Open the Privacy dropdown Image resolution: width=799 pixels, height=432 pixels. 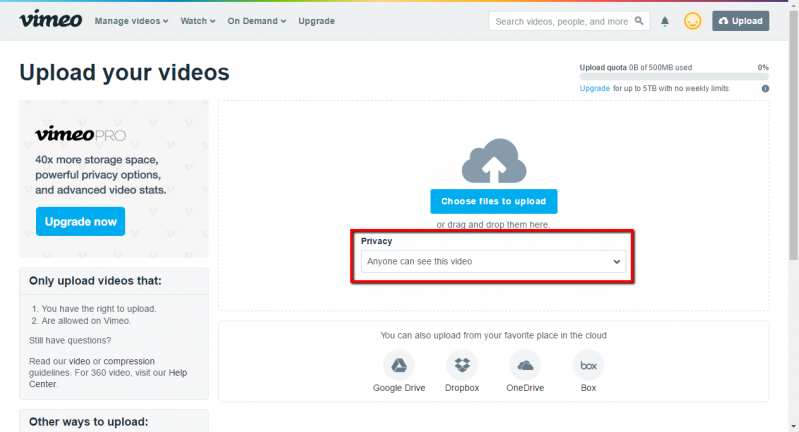[493, 261]
